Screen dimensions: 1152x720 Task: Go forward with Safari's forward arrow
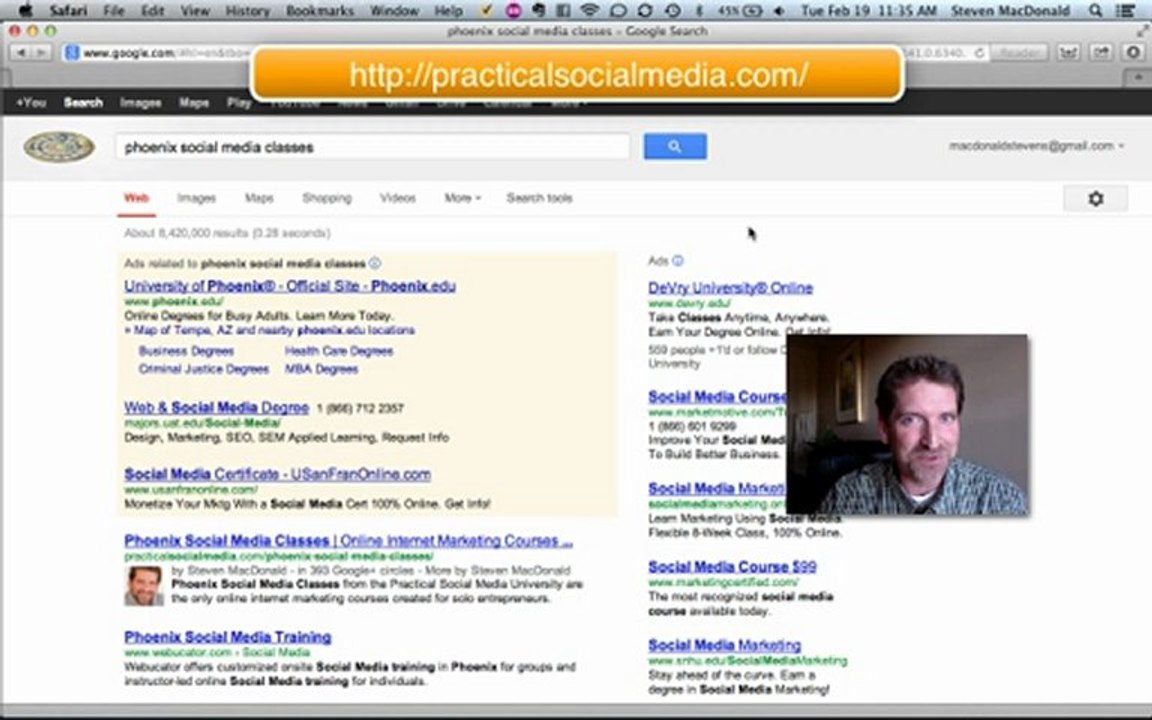tap(41, 52)
